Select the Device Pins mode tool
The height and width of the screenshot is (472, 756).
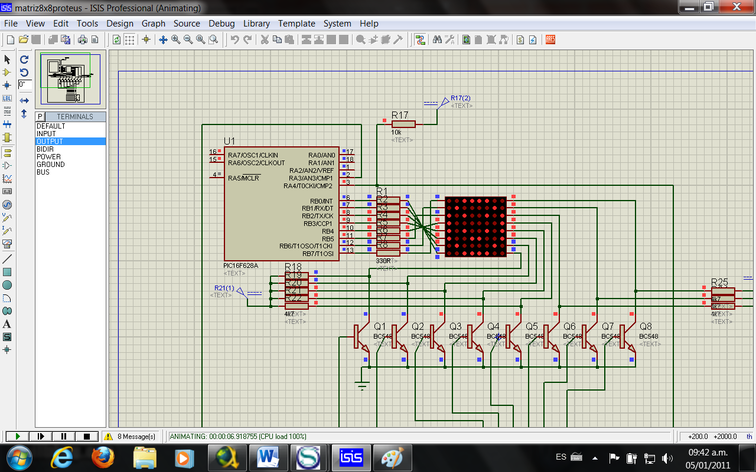[x=7, y=165]
